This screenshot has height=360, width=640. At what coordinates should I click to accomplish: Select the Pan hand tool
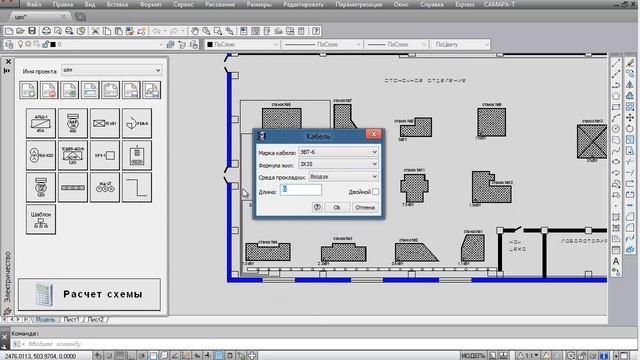click(195, 31)
